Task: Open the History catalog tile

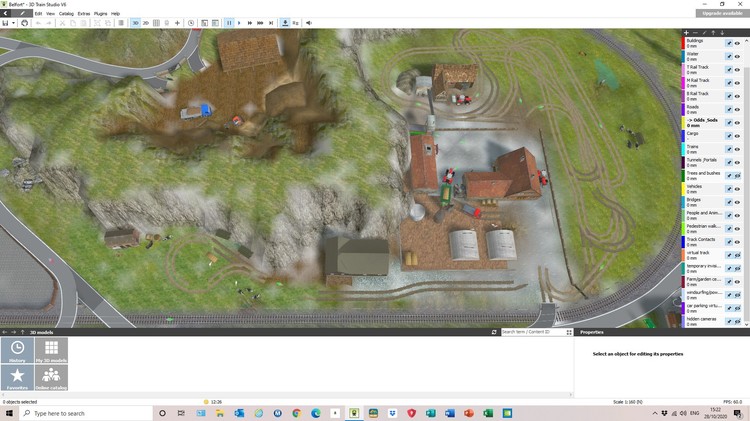Action: pyautogui.click(x=18, y=350)
